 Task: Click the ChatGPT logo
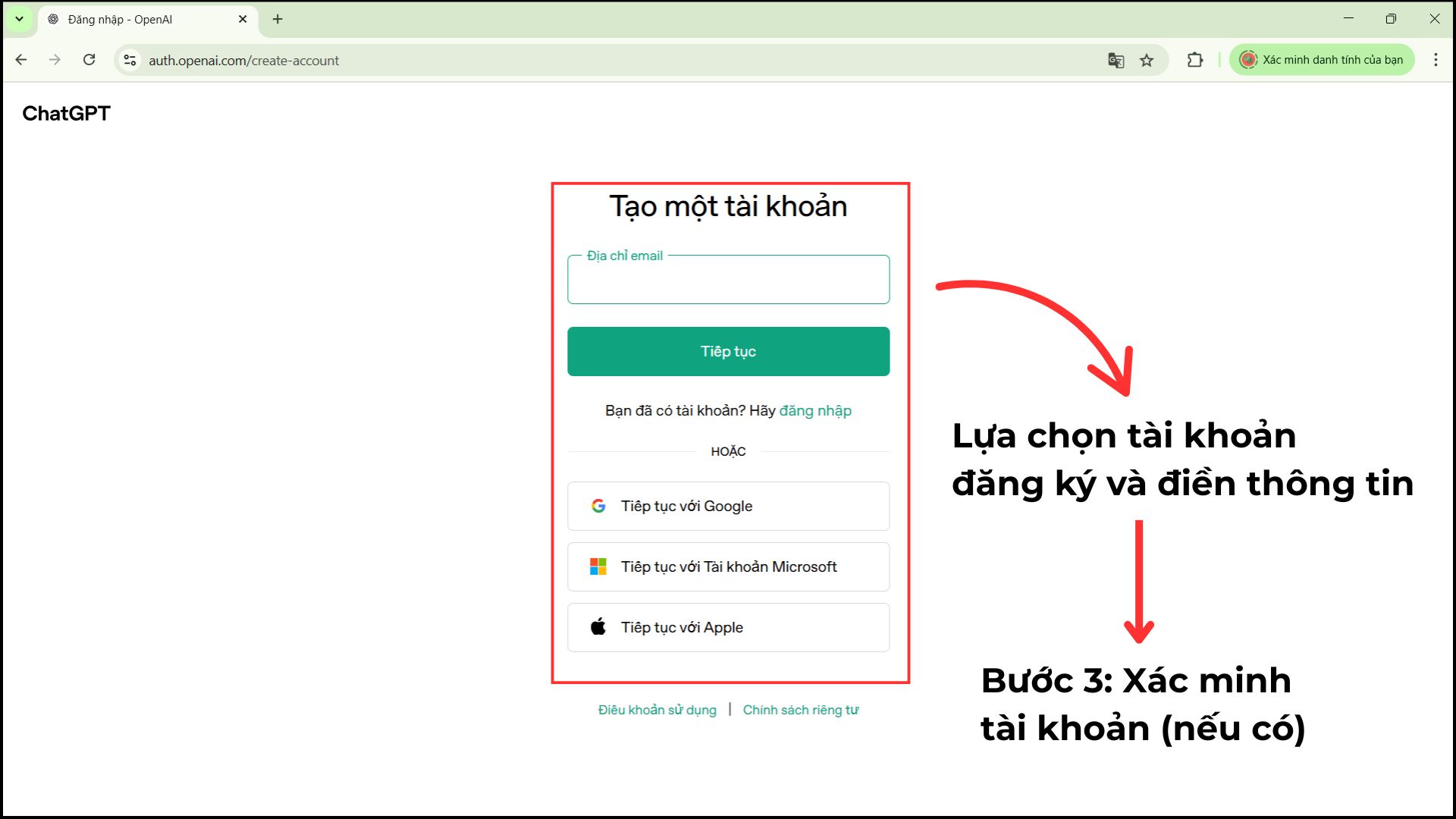[x=67, y=114]
